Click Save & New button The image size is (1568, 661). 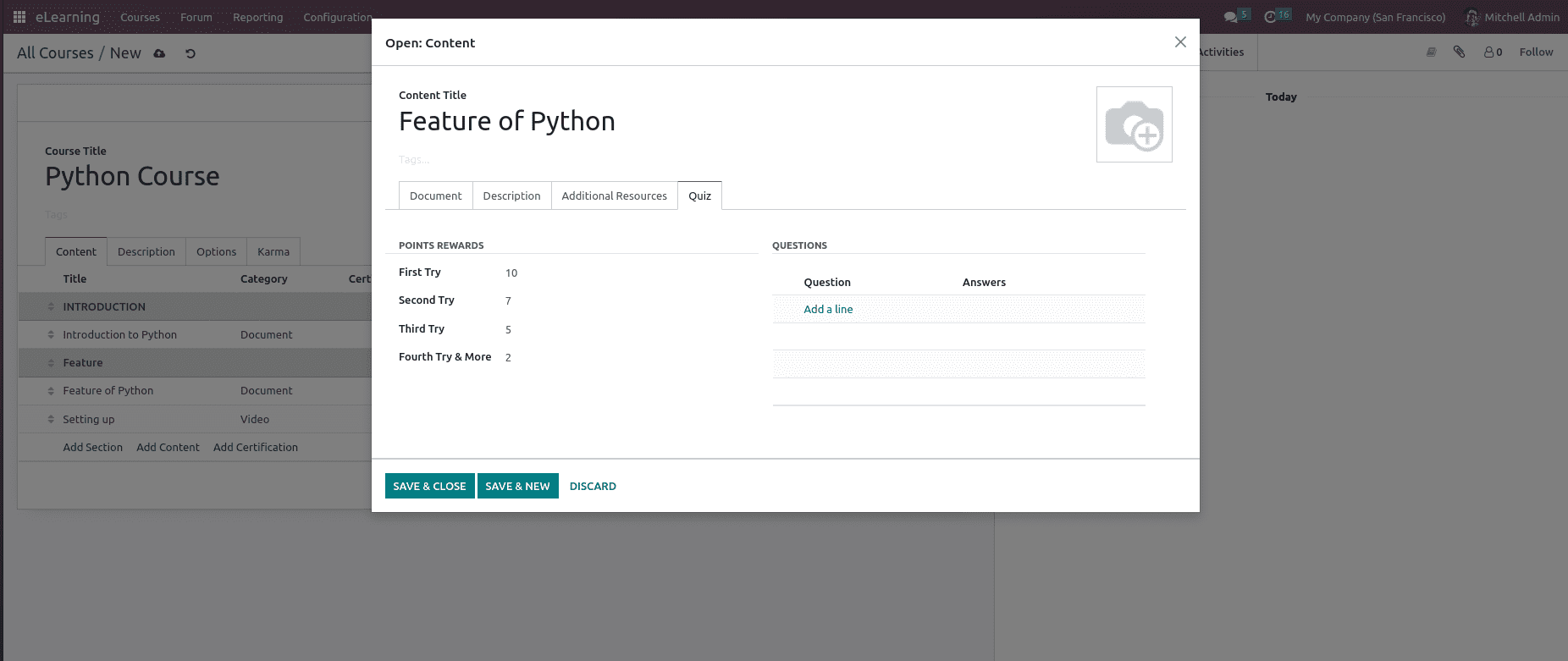[x=518, y=486]
